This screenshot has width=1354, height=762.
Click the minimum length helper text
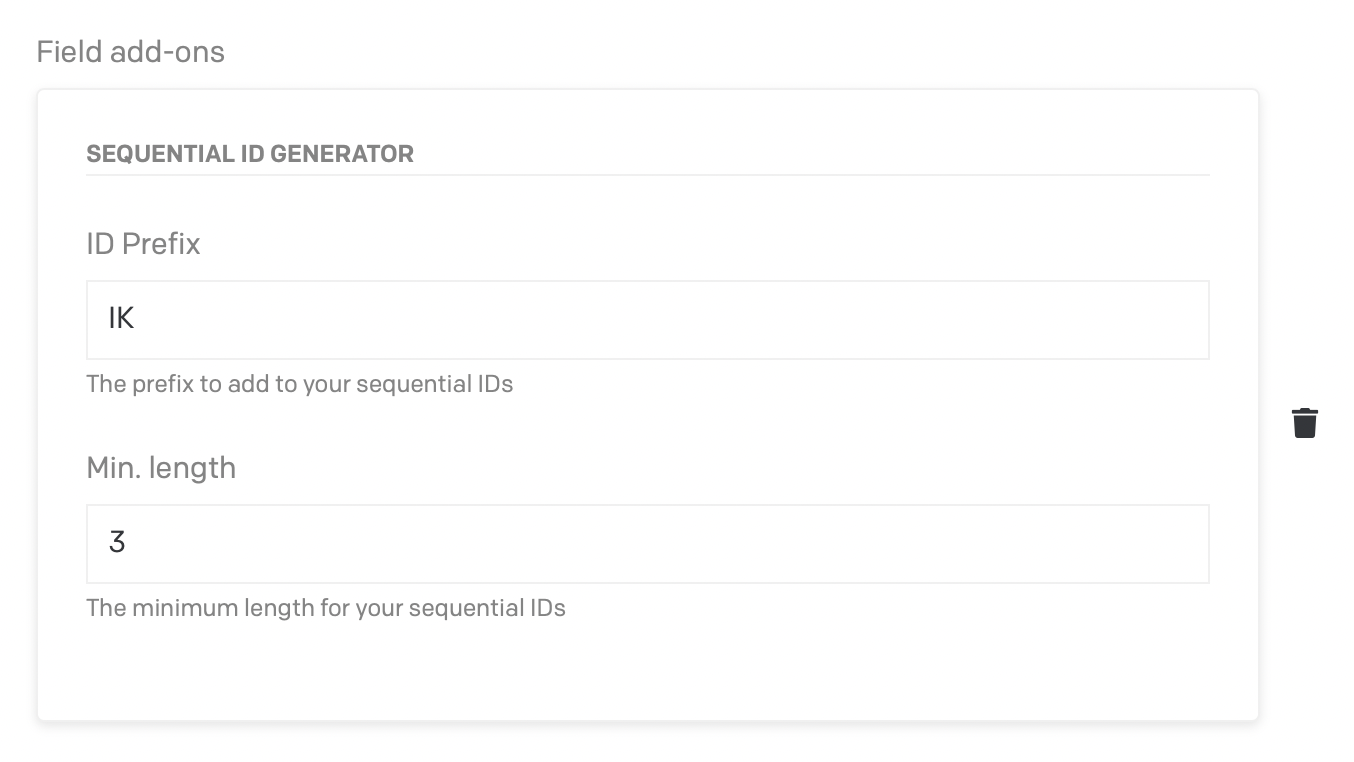[325, 607]
